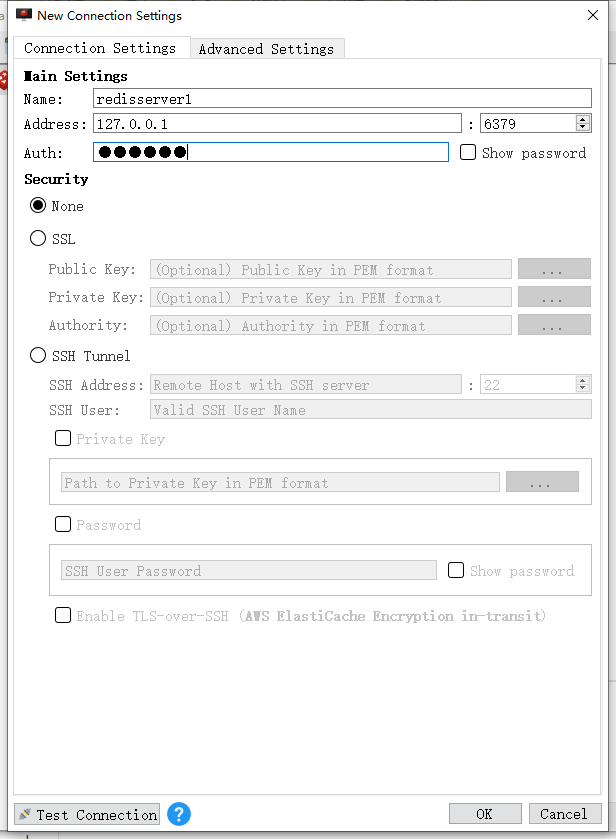Select the SSL security option

[36, 239]
